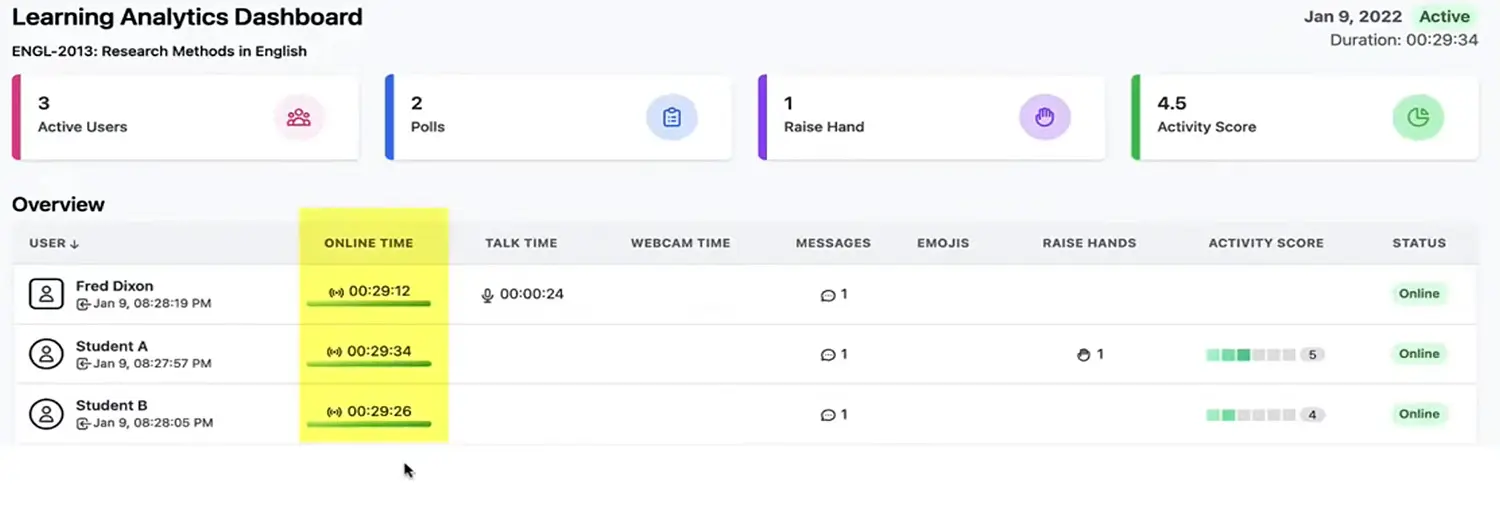Click the Polls clipboard icon
This screenshot has height=508, width=1500.
pyautogui.click(x=671, y=117)
